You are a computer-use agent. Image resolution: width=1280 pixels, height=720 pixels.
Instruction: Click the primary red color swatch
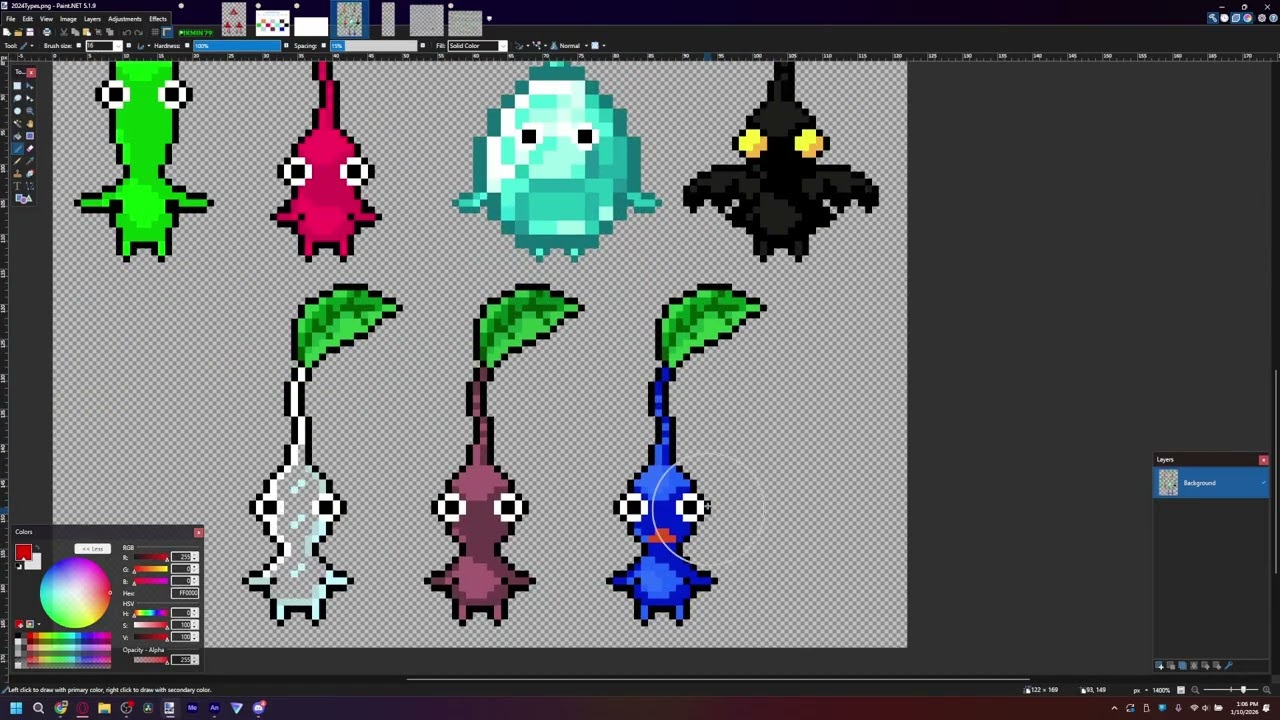[23, 552]
